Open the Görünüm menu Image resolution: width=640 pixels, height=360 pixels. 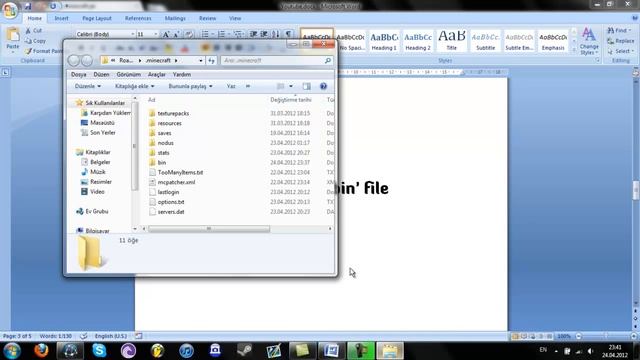point(129,74)
